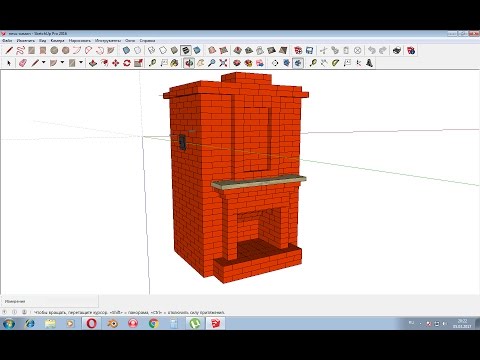Open the Справка menu
Screen dimensions: 480x360
click(147, 41)
